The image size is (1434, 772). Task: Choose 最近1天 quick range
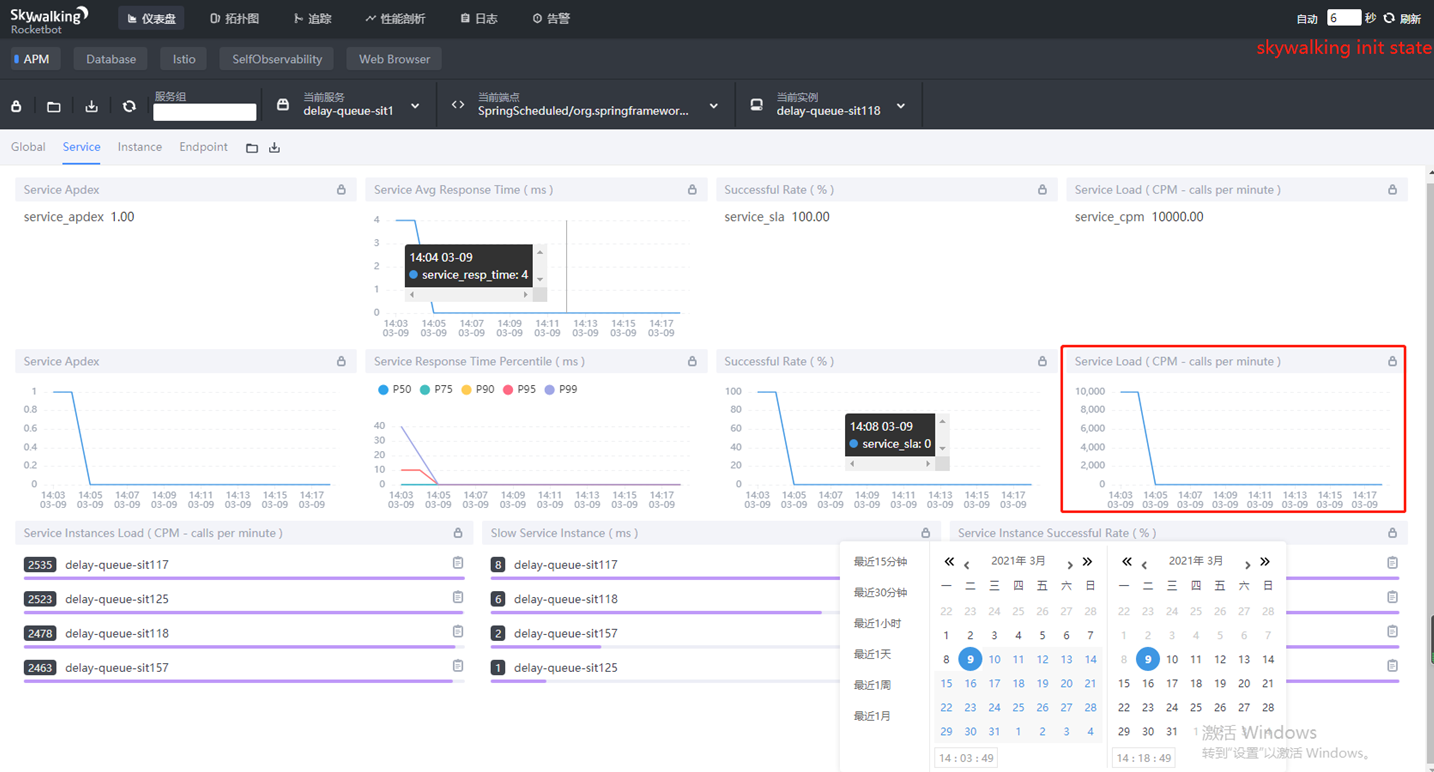click(872, 655)
